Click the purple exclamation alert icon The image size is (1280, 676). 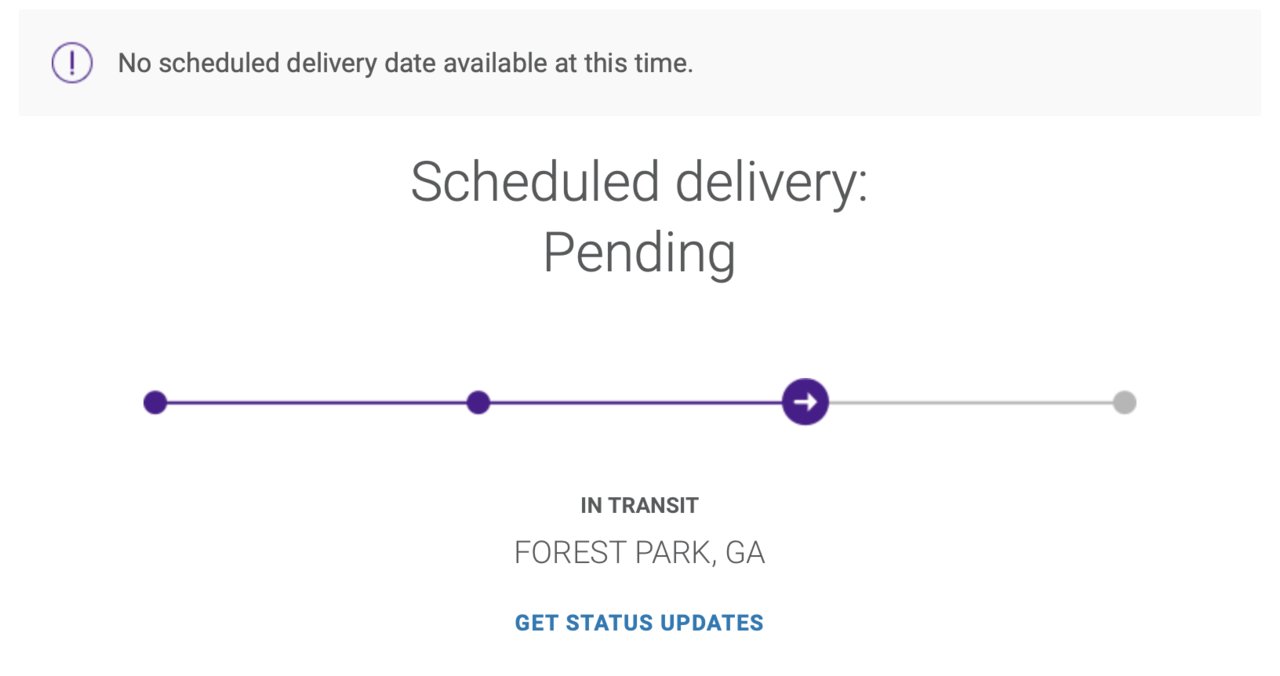(x=72, y=63)
